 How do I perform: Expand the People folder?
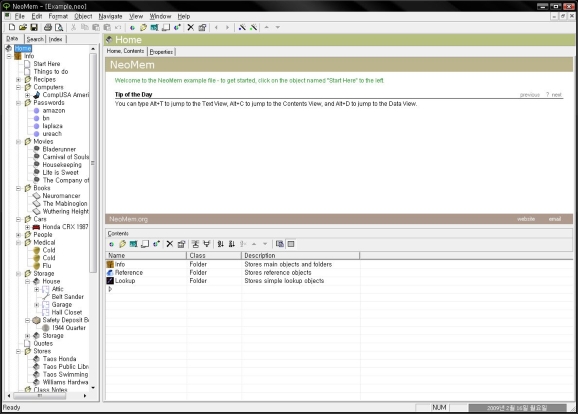point(18,234)
